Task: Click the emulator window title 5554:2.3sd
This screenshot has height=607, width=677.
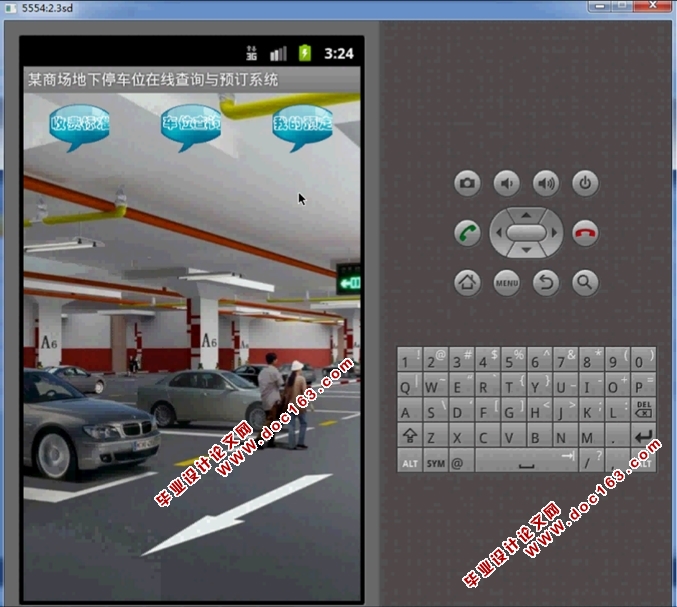Action: tap(47, 8)
